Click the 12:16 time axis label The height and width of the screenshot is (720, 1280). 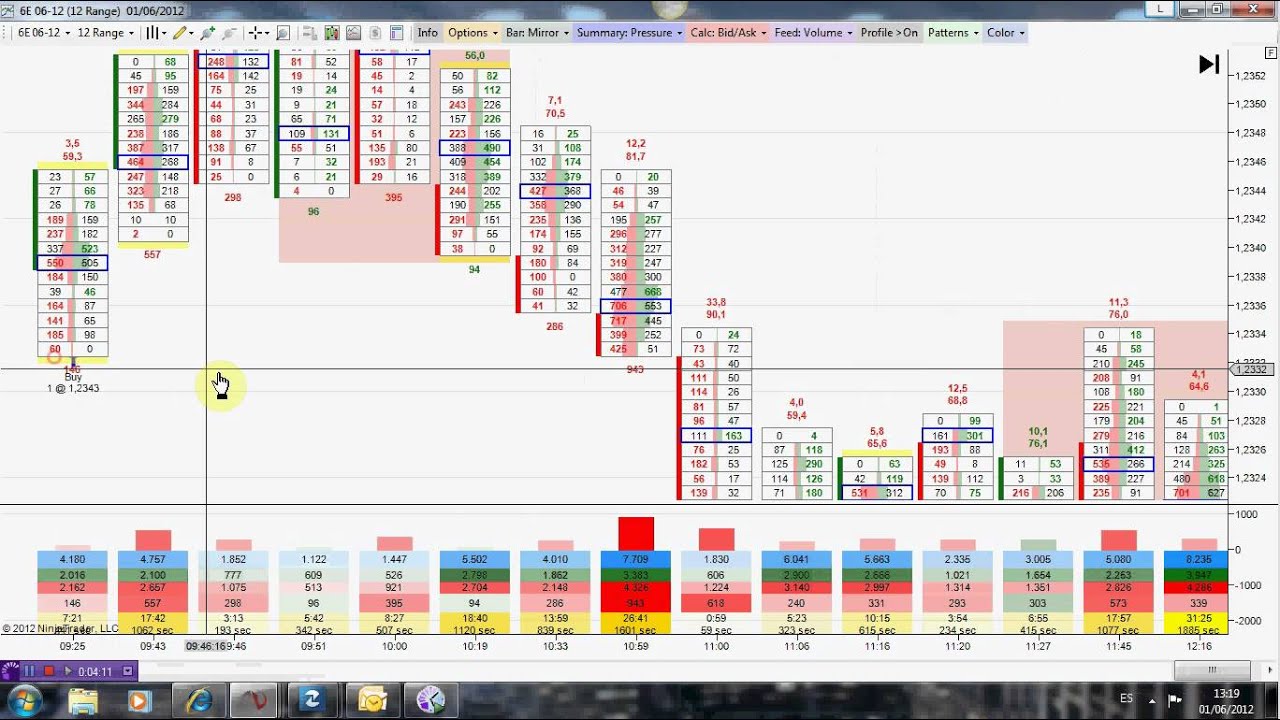click(1198, 647)
